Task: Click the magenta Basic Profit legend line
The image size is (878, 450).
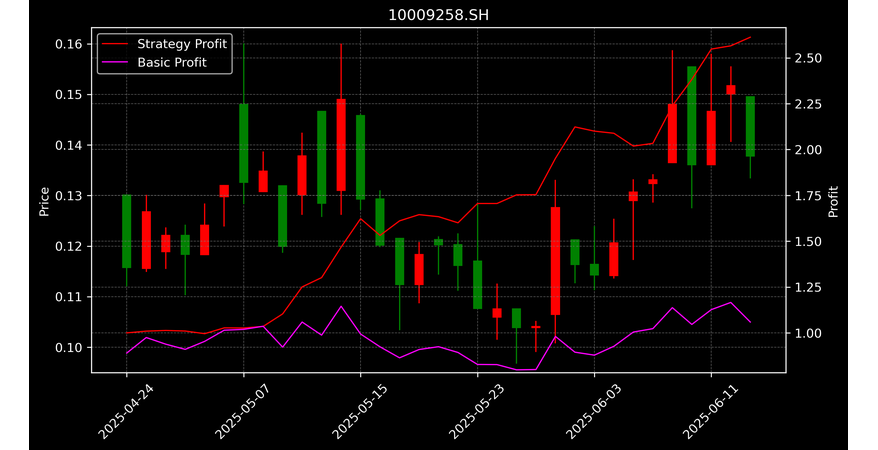Action: pos(115,63)
